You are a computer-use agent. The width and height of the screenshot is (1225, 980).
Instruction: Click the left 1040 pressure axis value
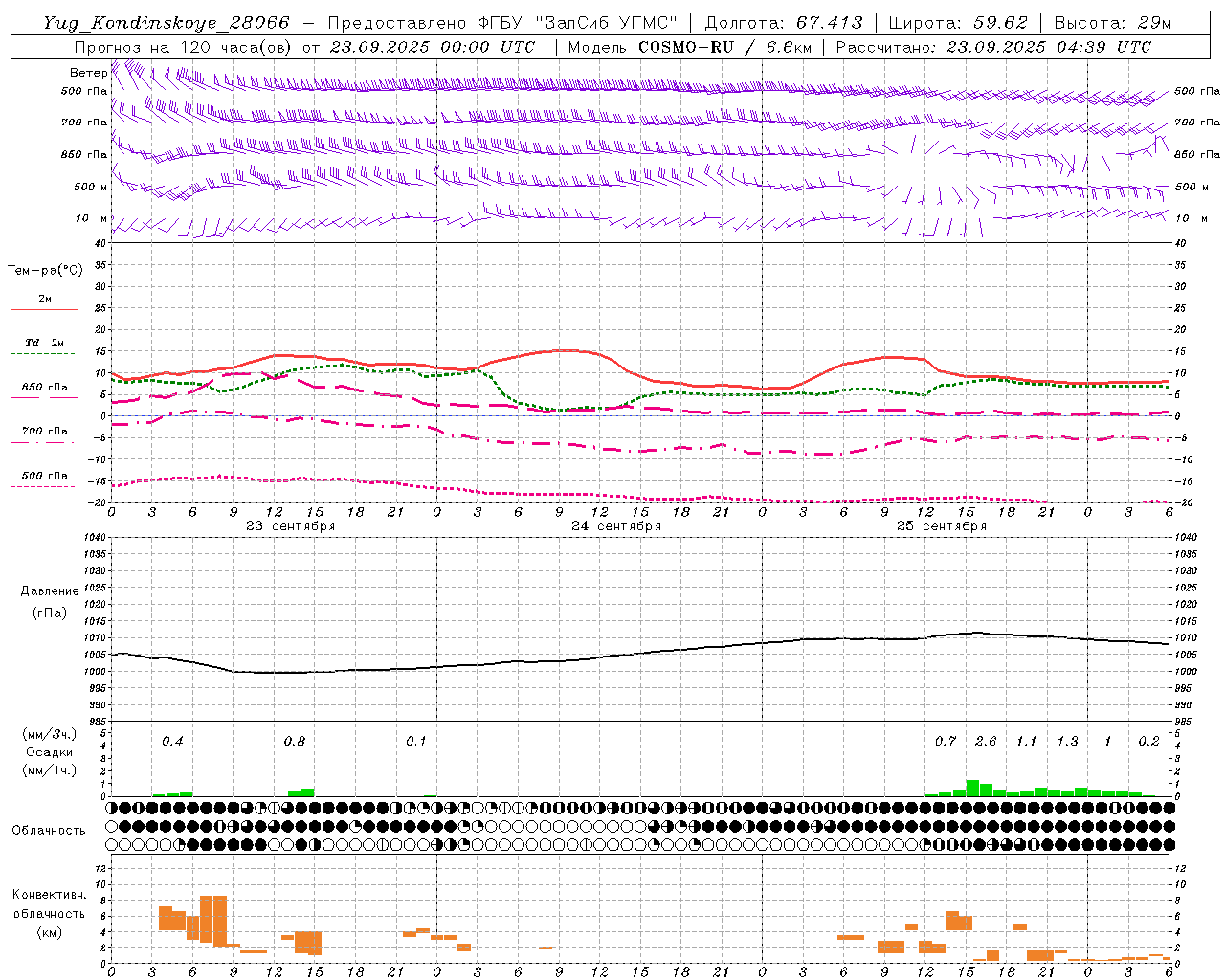coord(96,538)
